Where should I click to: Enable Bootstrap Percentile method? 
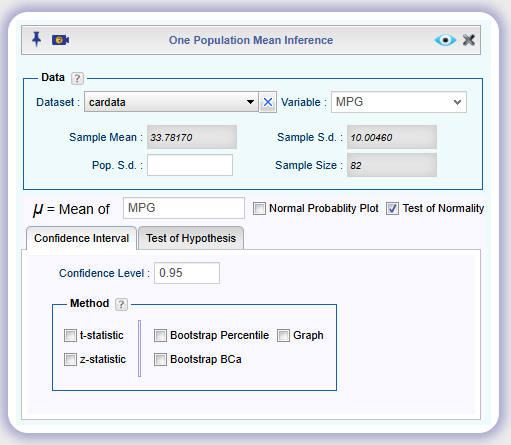tap(160, 335)
